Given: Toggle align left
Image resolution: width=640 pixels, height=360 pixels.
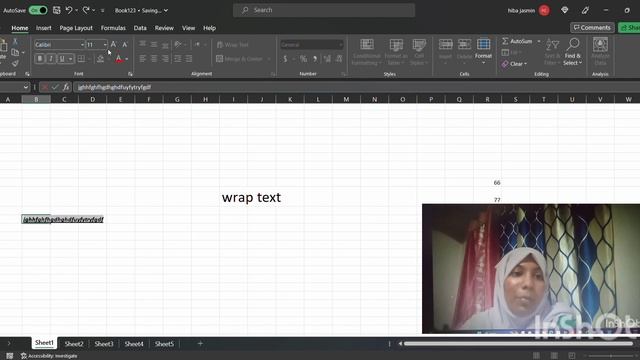Looking at the screenshot, I should pos(142,59).
